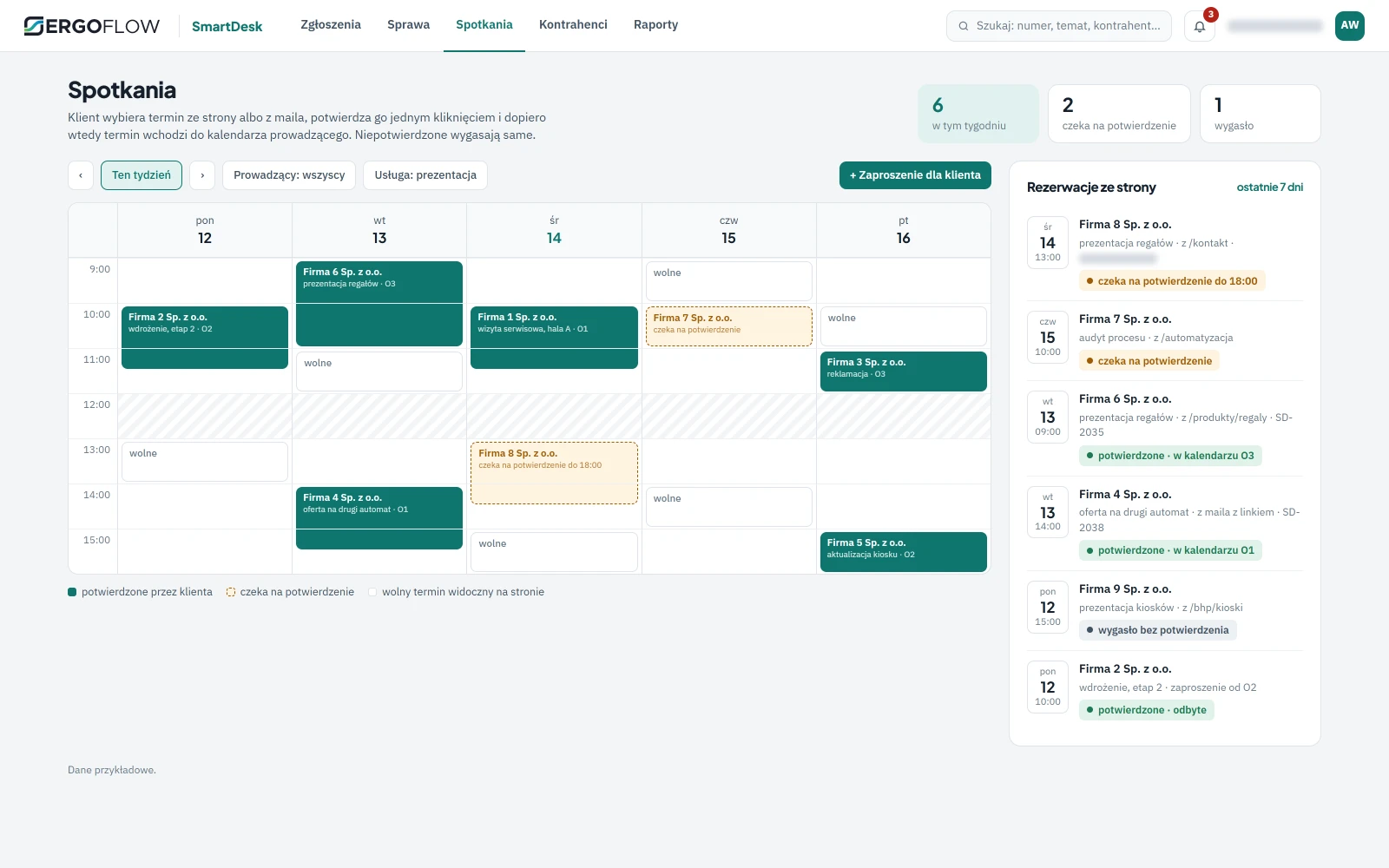This screenshot has width=1389, height=868.
Task: Switch to Kontrahenci tab
Action: click(573, 25)
